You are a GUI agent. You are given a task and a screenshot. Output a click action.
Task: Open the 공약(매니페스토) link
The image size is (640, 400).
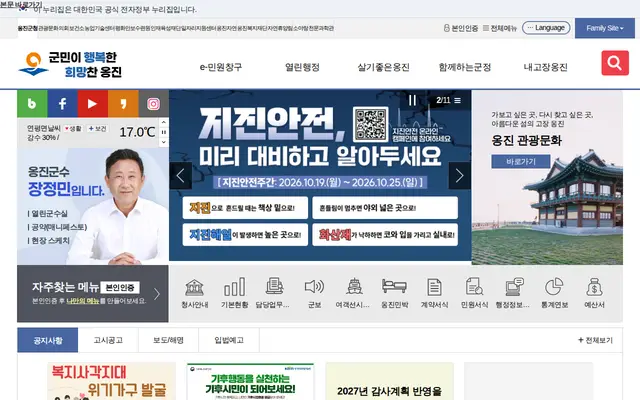click(57, 227)
